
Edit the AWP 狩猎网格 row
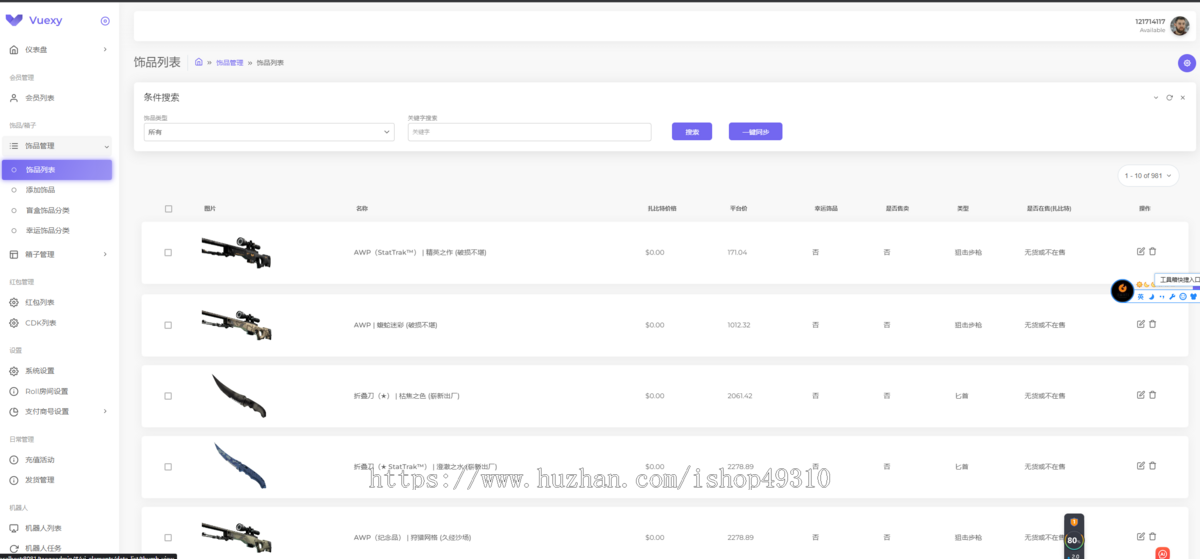click(x=1141, y=537)
